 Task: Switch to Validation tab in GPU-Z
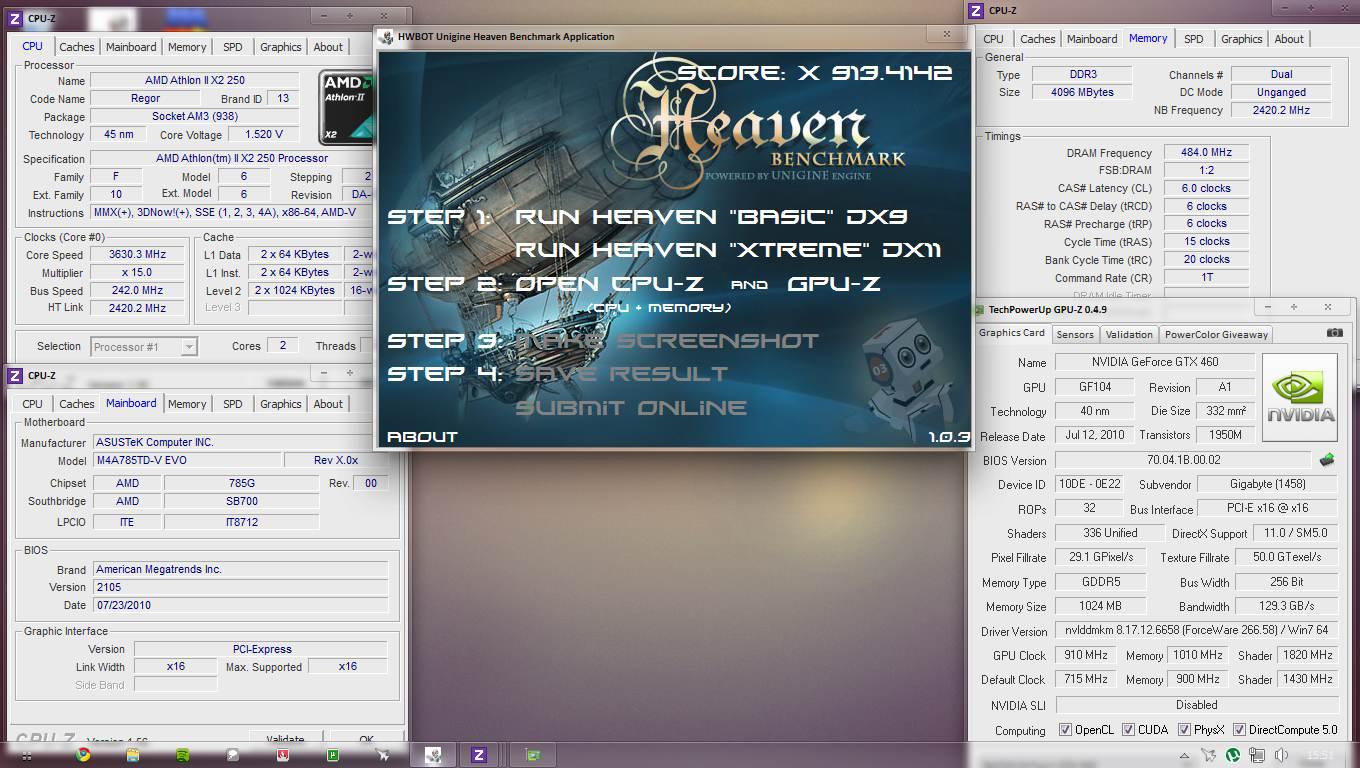pyautogui.click(x=1129, y=334)
